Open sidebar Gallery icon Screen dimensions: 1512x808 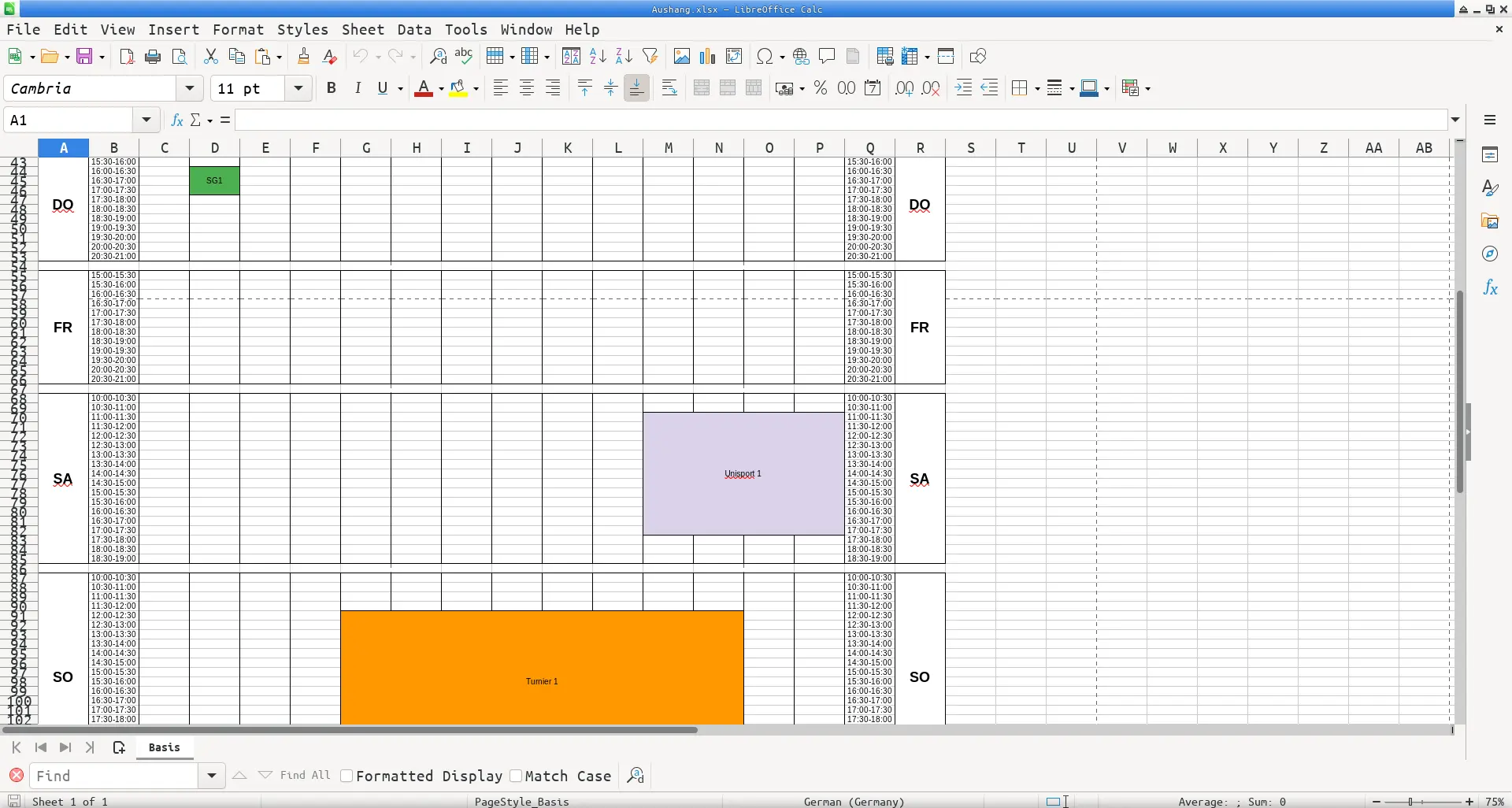point(1489,221)
